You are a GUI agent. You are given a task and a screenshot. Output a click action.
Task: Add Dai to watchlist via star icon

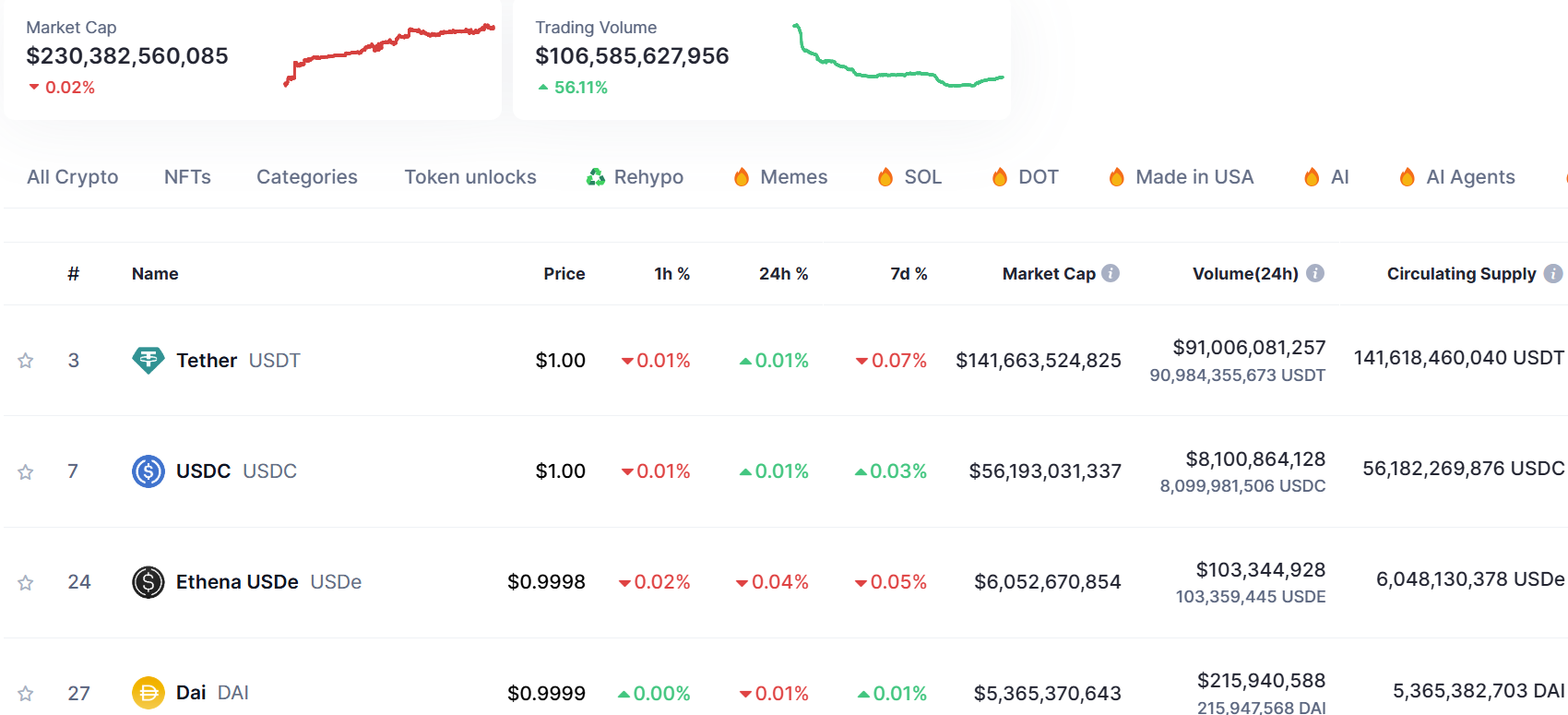point(25,693)
